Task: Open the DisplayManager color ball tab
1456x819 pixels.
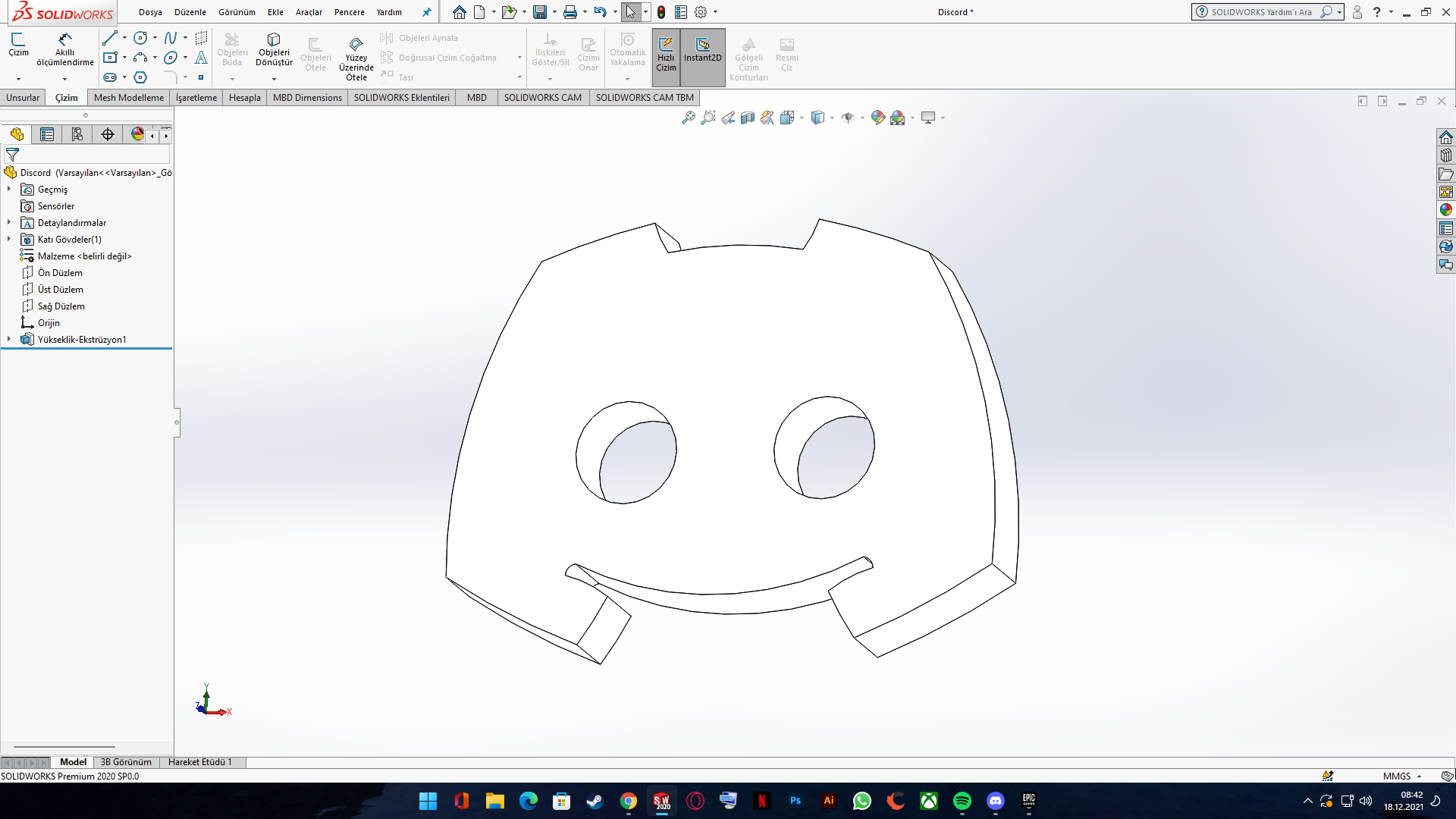Action: pos(137,134)
